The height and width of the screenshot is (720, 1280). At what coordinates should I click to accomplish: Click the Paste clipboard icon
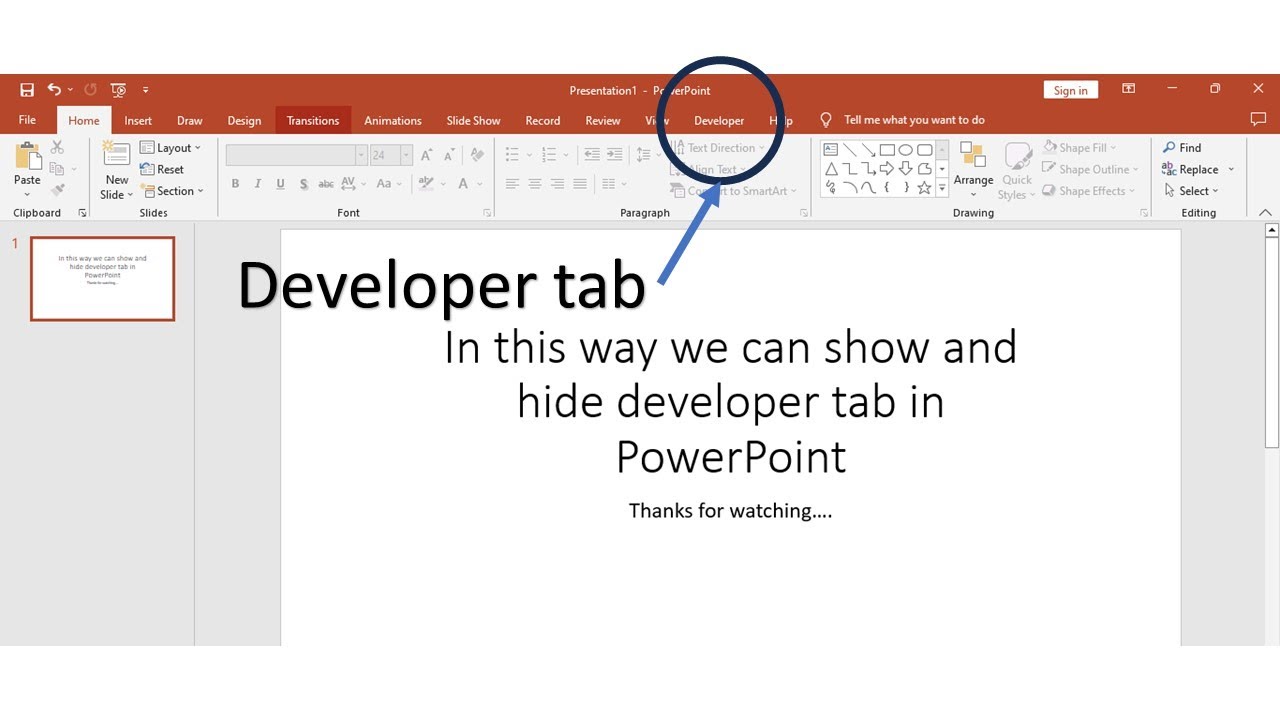coord(28,157)
